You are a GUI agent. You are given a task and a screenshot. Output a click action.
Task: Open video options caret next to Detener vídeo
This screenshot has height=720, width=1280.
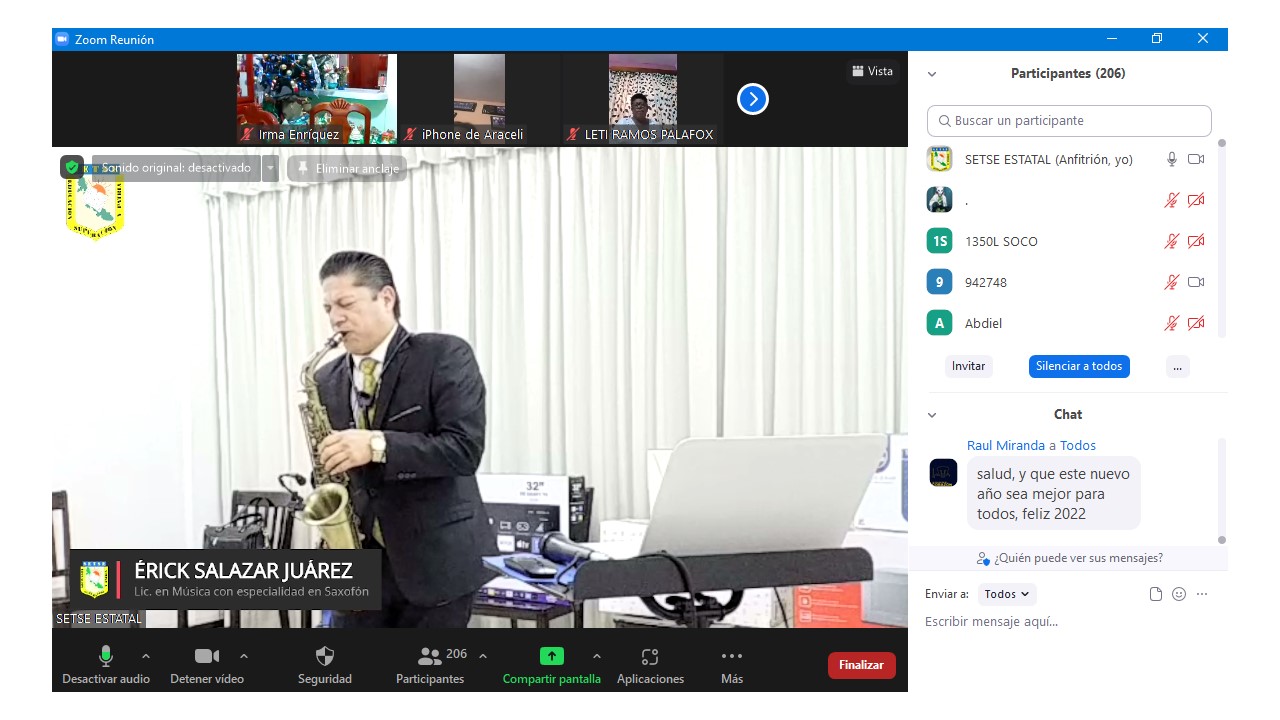[244, 656]
